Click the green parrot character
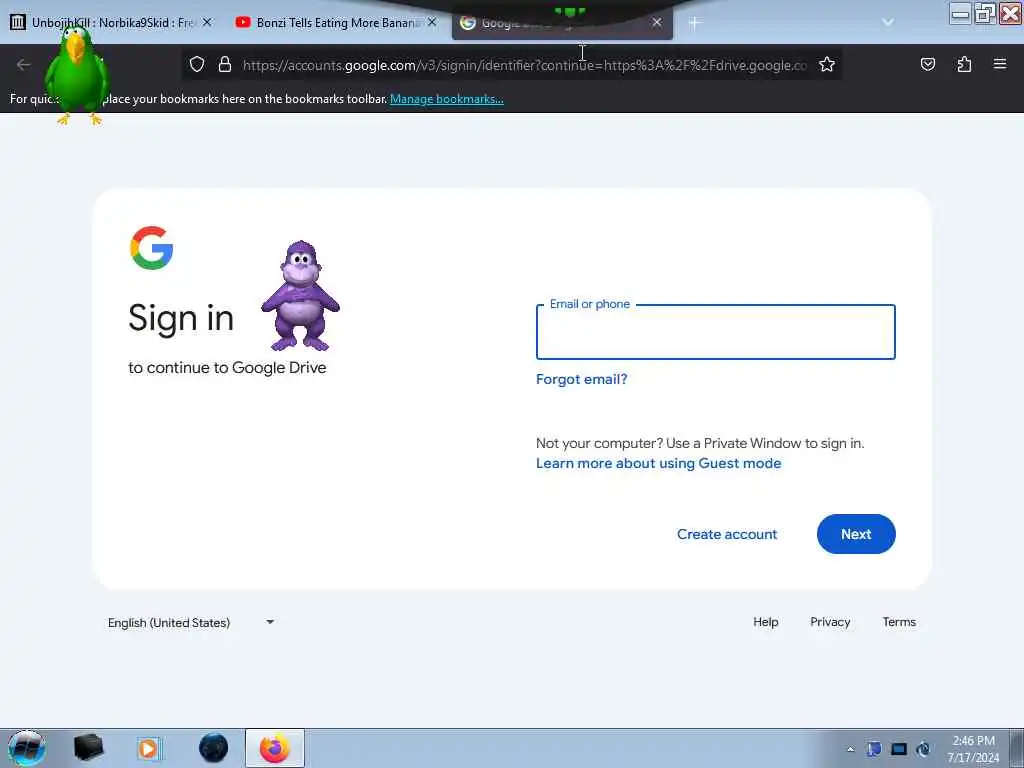Viewport: 1024px width, 768px height. point(77,74)
